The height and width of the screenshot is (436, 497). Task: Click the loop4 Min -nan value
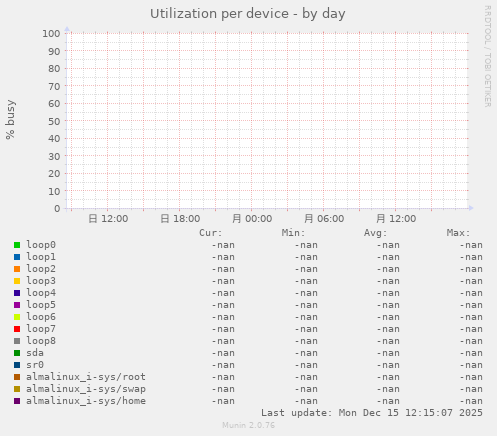pos(306,293)
